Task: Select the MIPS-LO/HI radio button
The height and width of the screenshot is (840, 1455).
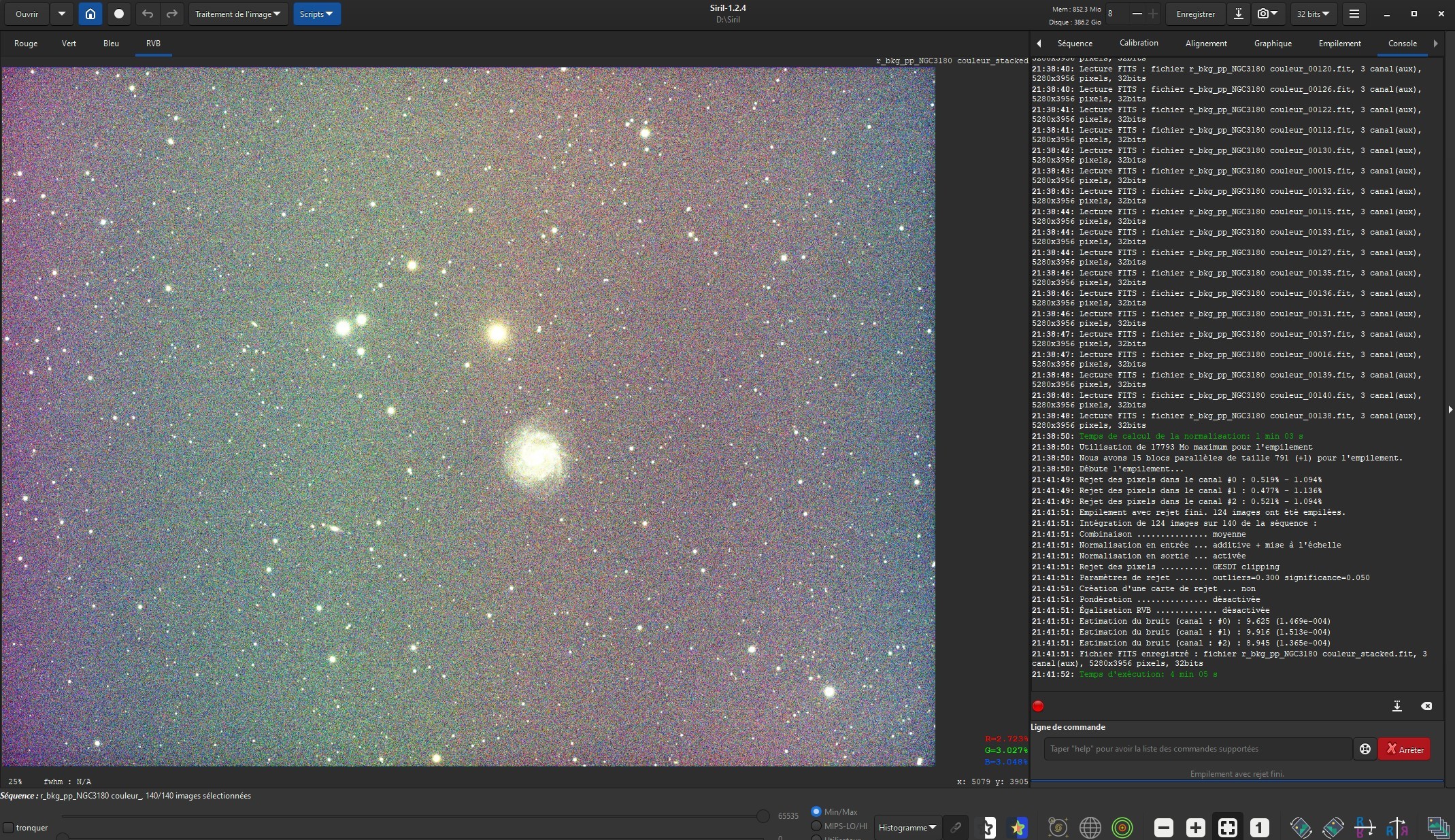Action: 816,826
